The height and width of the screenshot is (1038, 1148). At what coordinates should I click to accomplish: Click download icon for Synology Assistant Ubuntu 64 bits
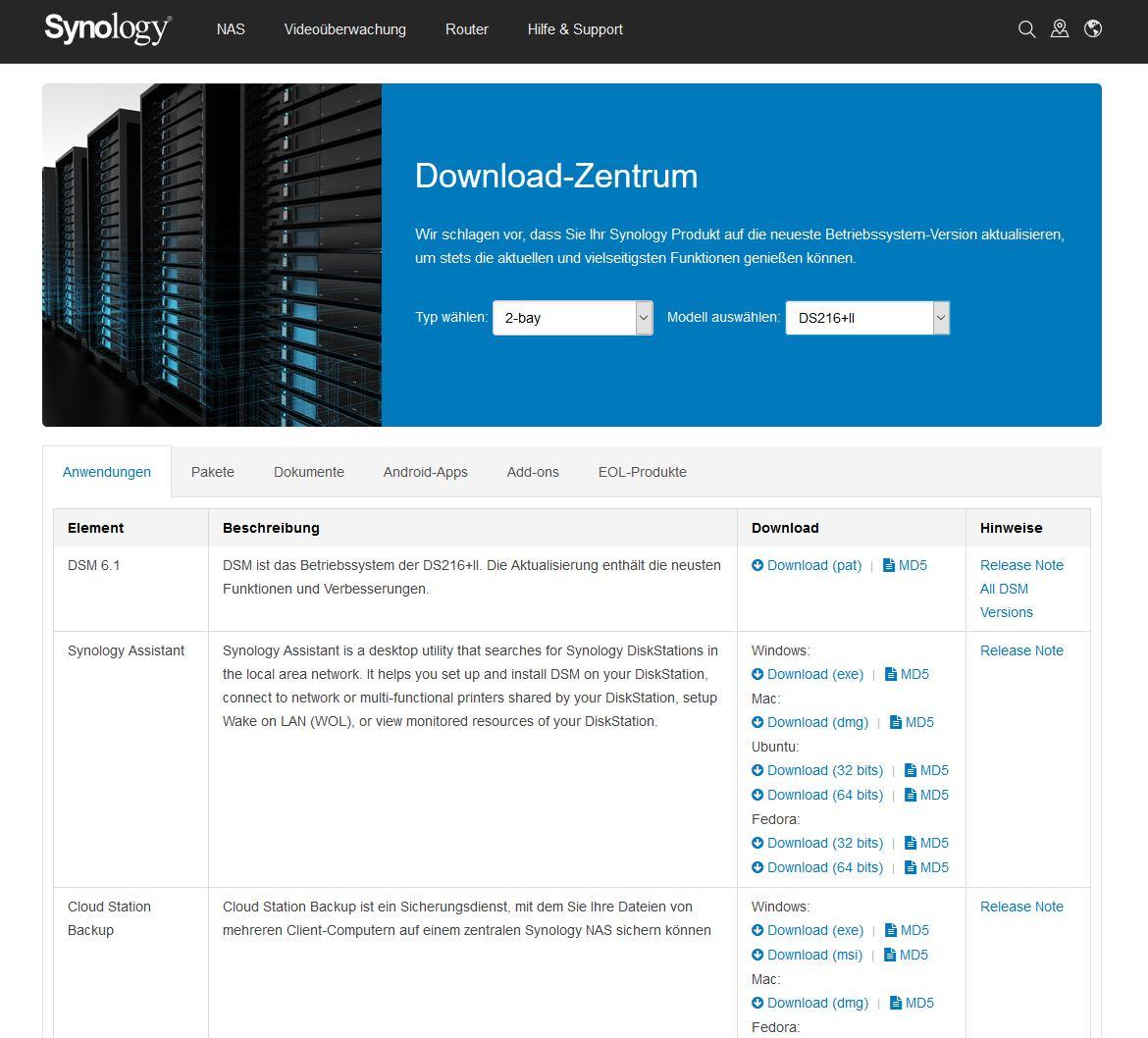pos(757,795)
